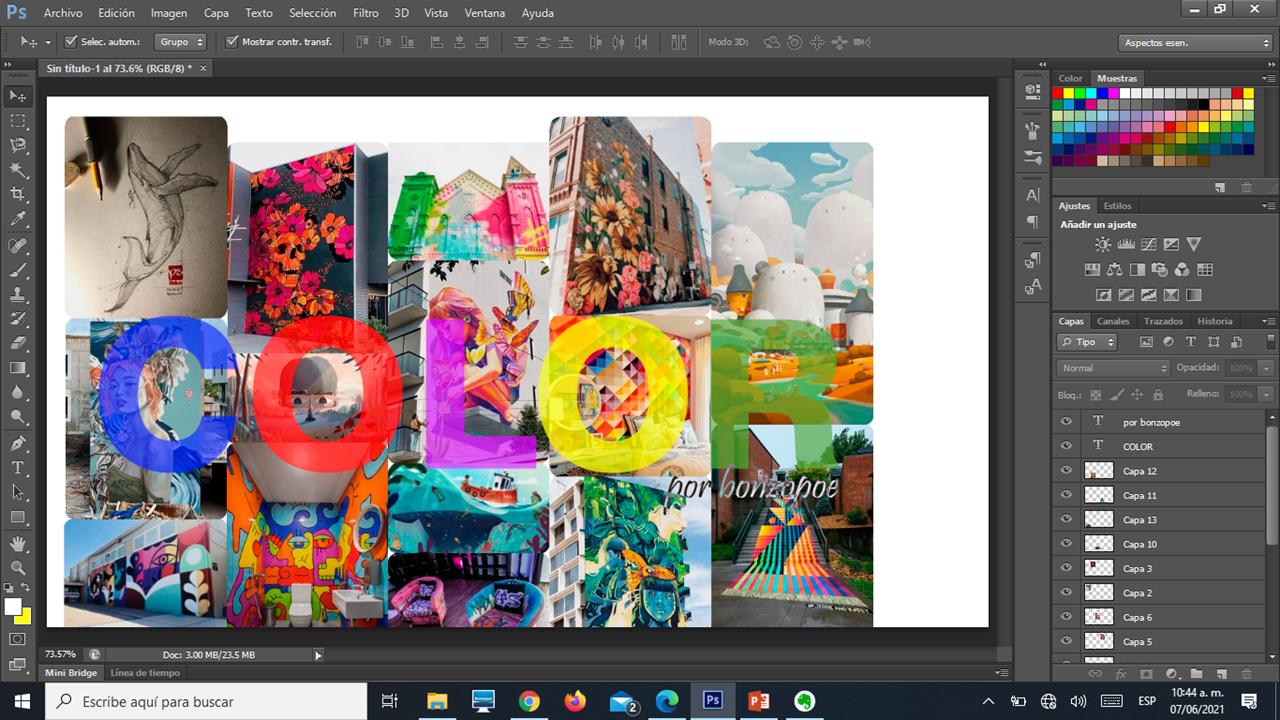Image resolution: width=1280 pixels, height=720 pixels.
Task: Open the Capa menu
Action: 216,13
